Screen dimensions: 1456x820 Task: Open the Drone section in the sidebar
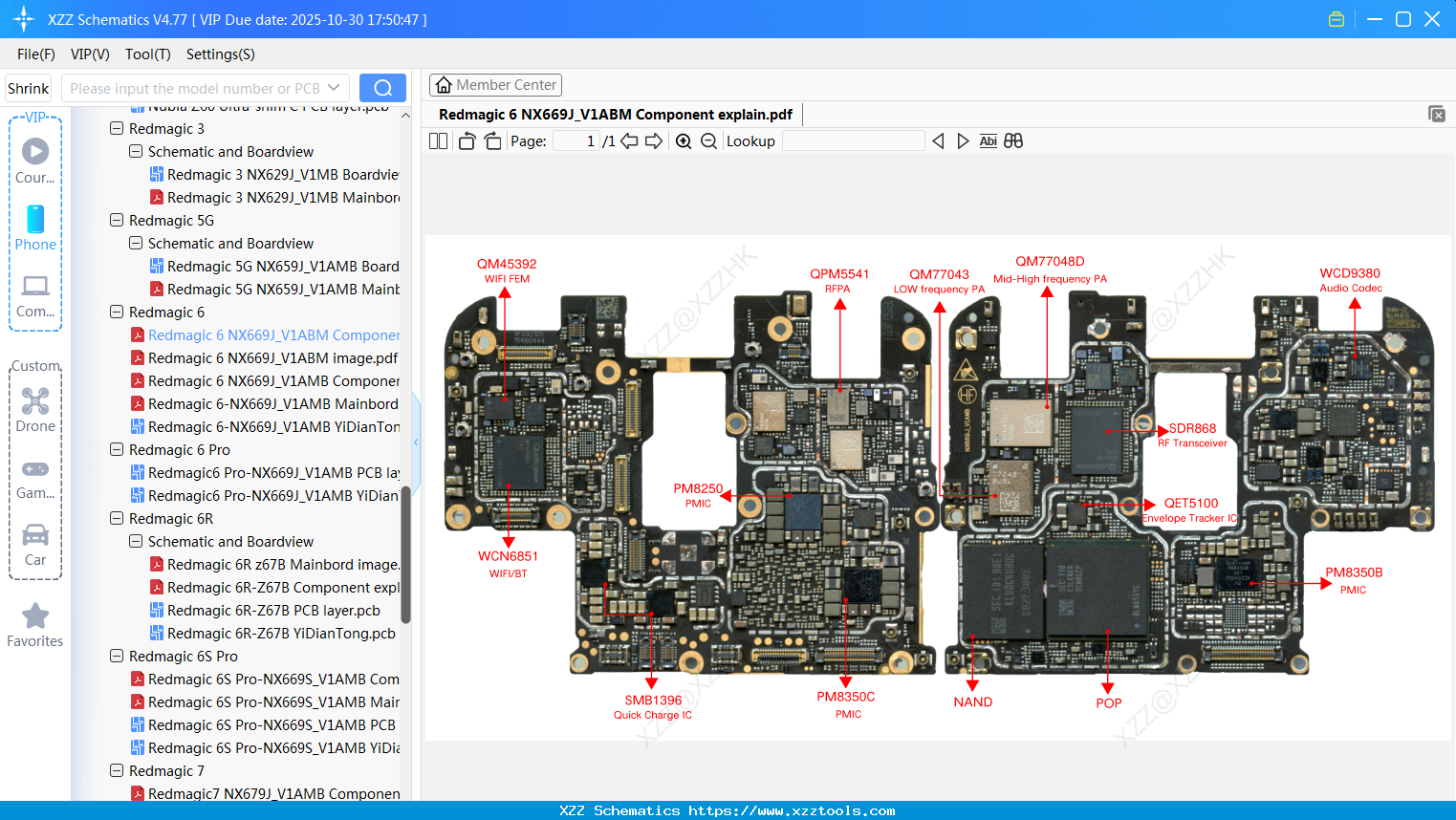click(x=35, y=408)
